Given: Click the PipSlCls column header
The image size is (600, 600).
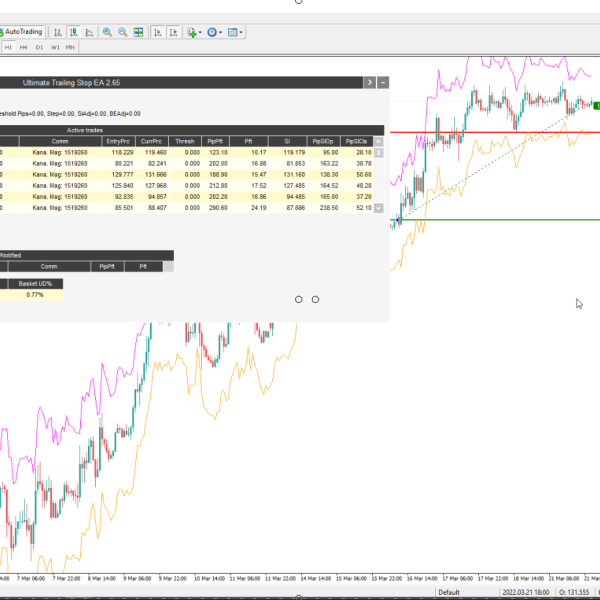Looking at the screenshot, I should click(x=356, y=142).
